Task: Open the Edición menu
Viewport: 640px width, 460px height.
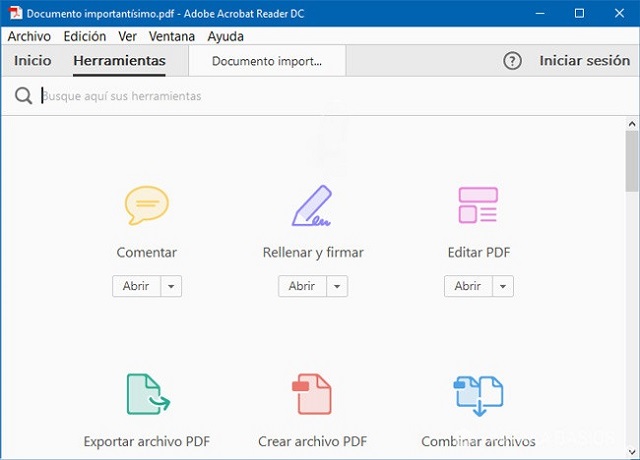Action: [x=85, y=36]
